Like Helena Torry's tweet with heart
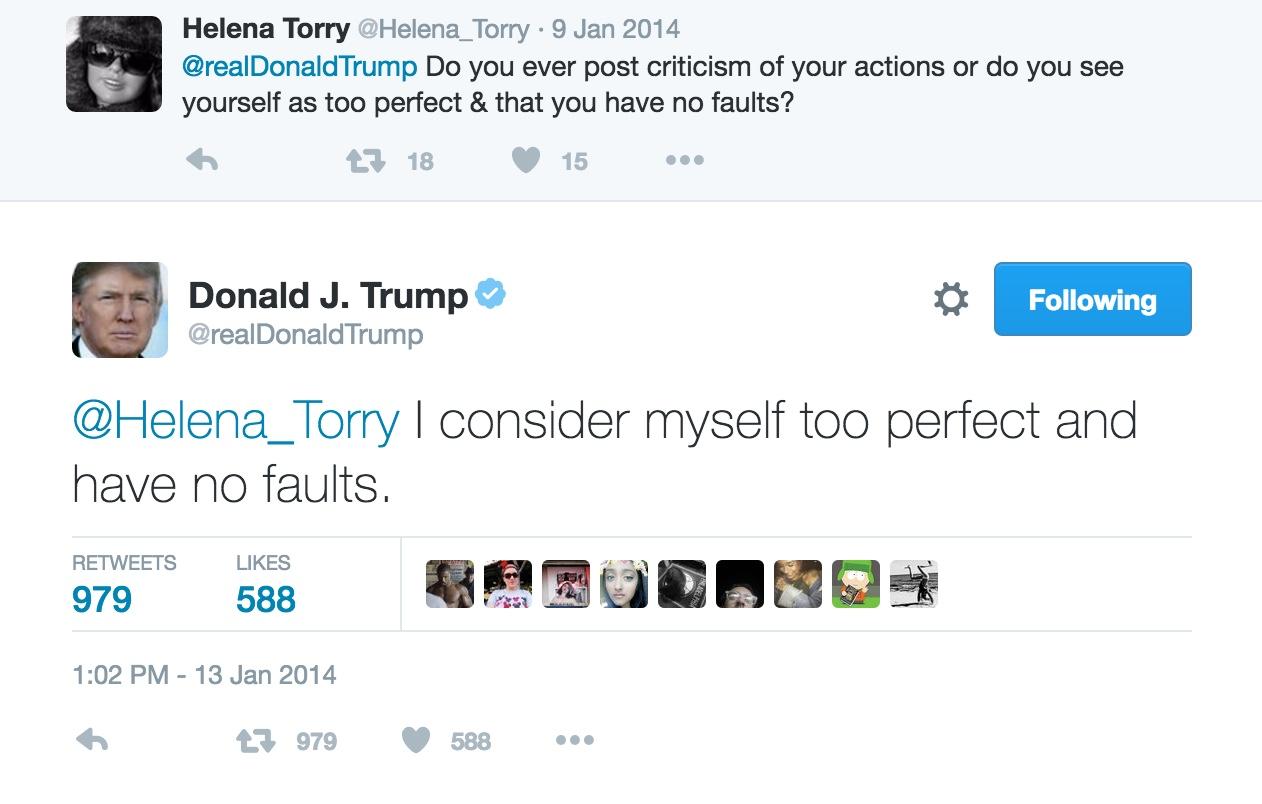Viewport: 1262px width, 804px height. pos(526,160)
